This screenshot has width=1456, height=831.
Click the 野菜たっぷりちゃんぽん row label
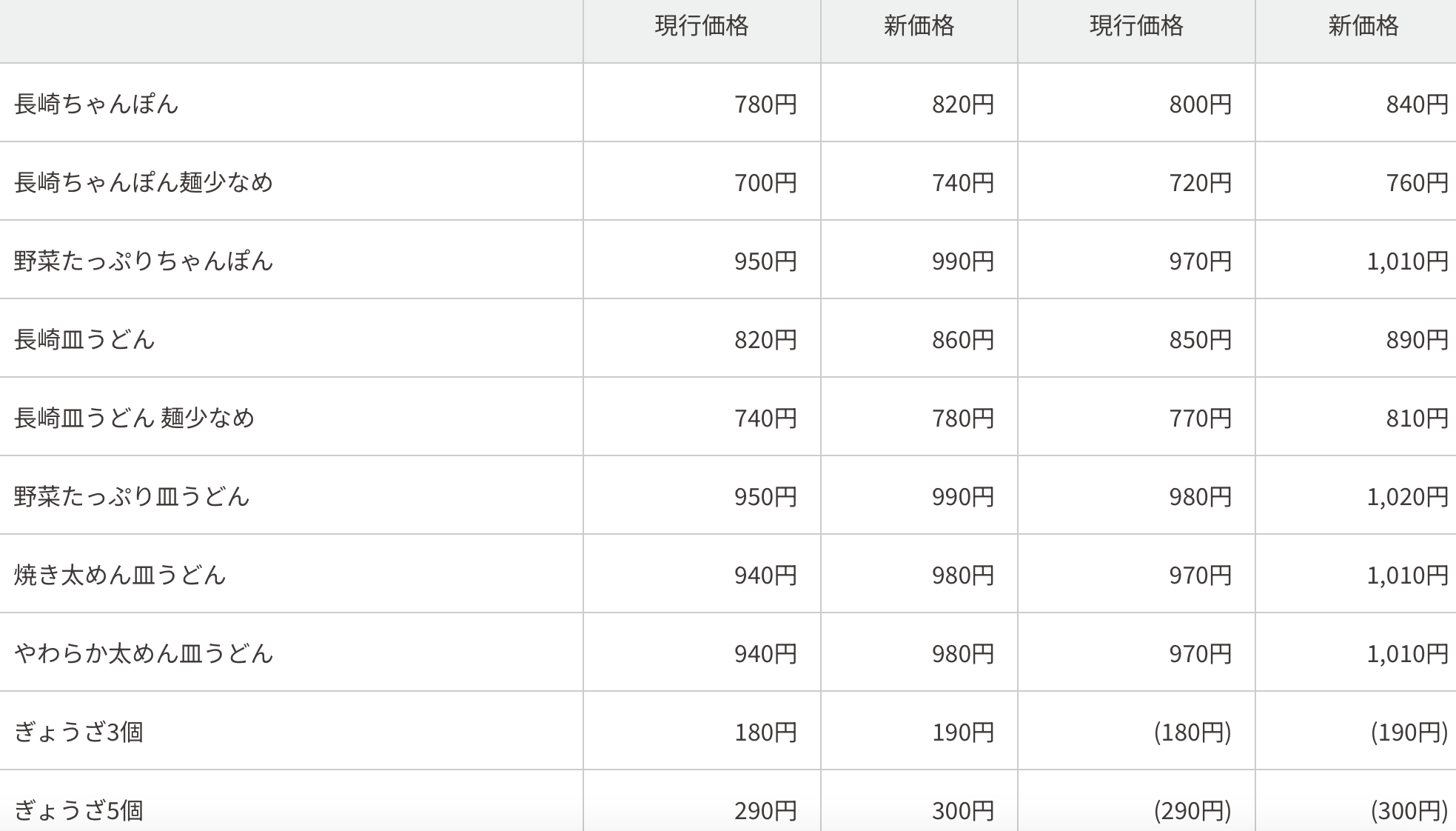coord(144,261)
